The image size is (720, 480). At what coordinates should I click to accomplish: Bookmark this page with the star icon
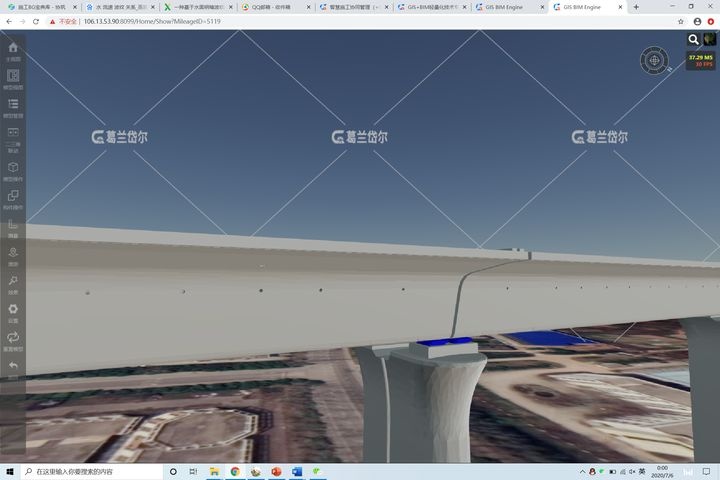click(681, 22)
